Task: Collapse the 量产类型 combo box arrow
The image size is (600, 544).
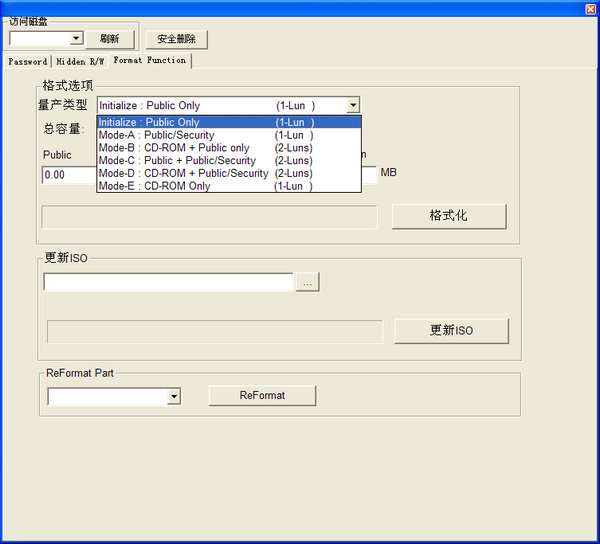Action: click(353, 105)
